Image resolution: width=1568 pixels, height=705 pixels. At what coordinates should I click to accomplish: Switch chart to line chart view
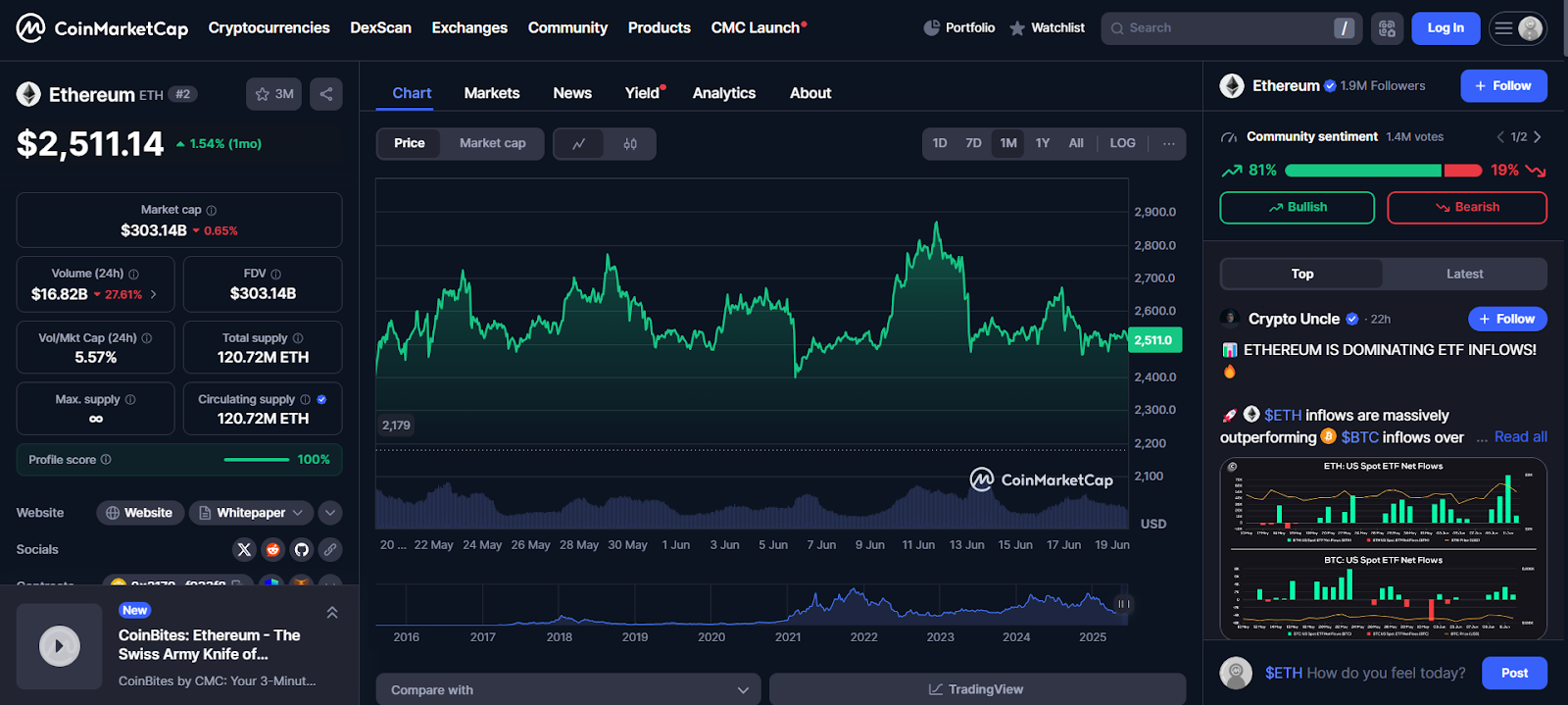(x=579, y=143)
